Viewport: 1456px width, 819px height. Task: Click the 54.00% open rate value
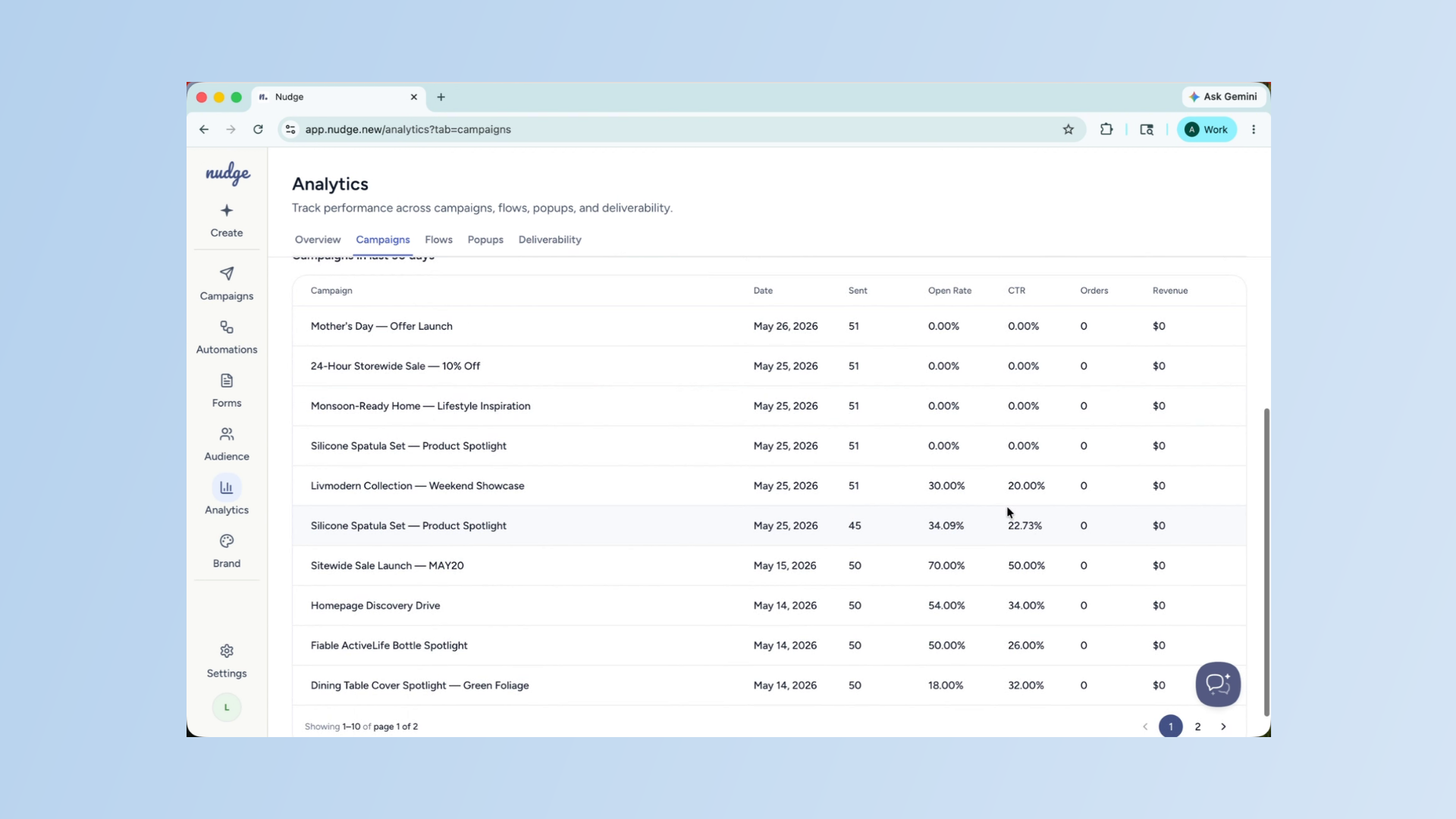point(946,606)
